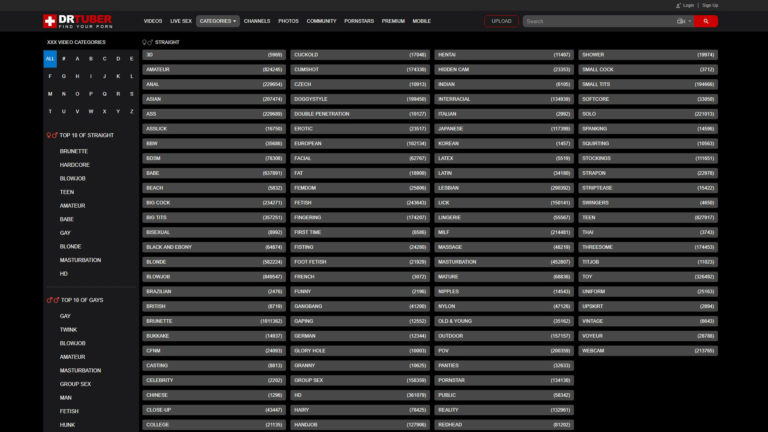Open the search type dropdown arrow
Viewport: 768px width, 432px height.
tap(690, 21)
